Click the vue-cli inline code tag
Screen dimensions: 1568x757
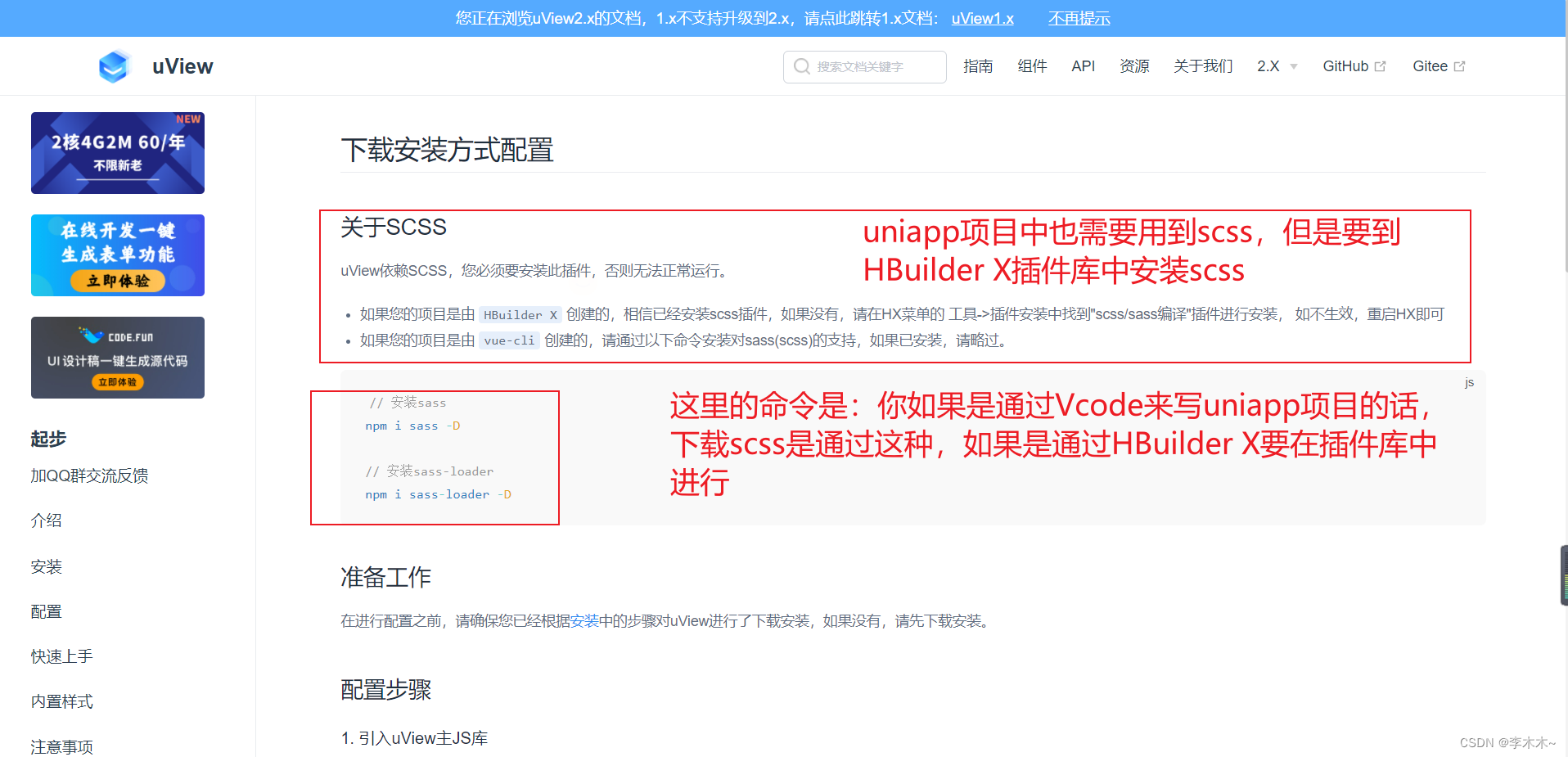coord(509,340)
